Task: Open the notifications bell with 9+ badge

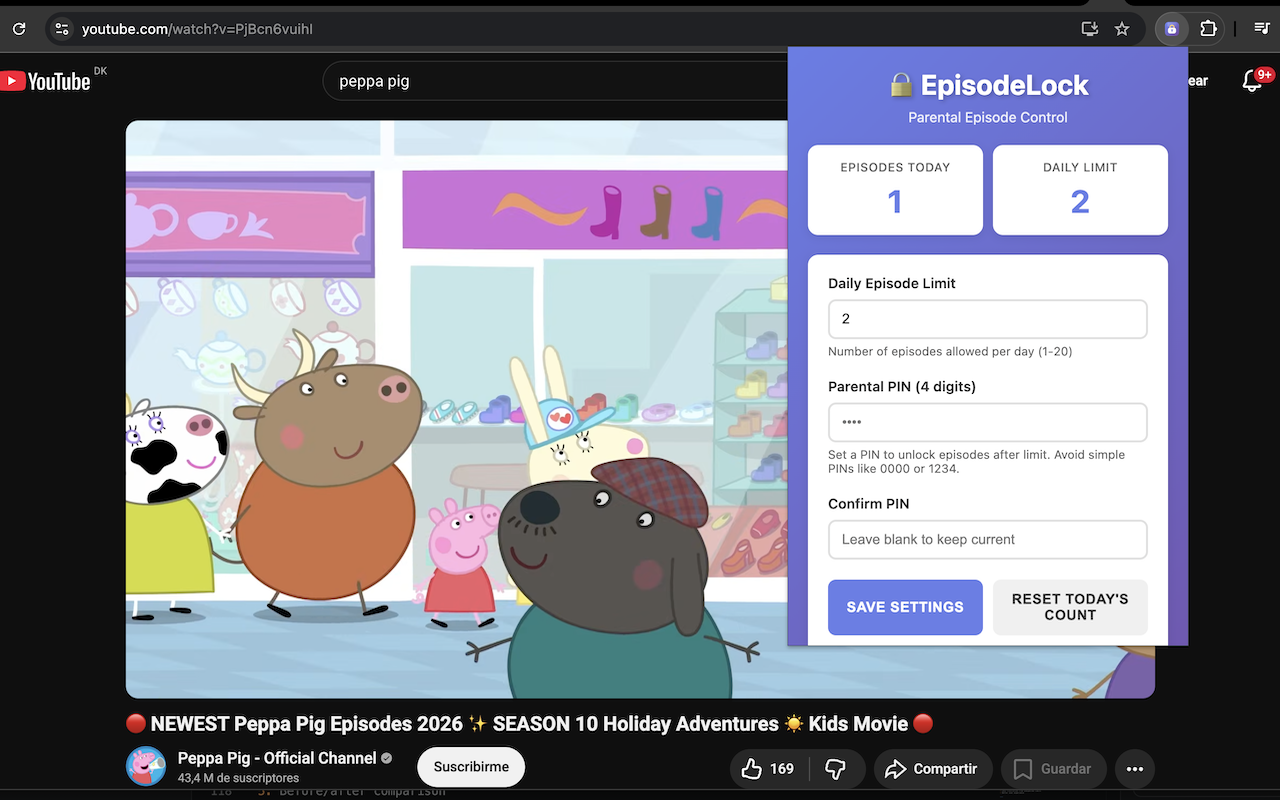Action: tap(1252, 80)
